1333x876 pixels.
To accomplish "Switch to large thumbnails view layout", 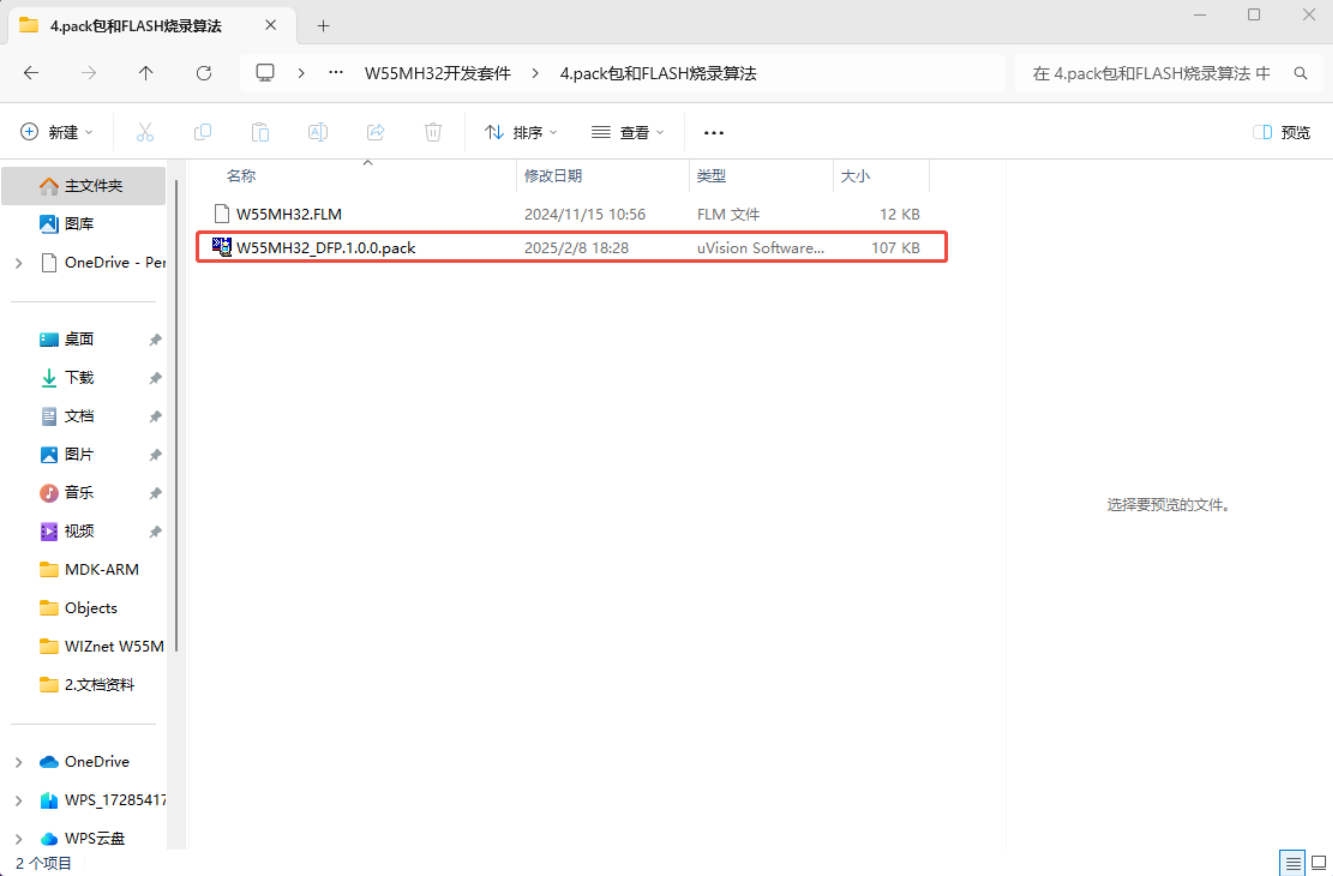I will click(1319, 863).
